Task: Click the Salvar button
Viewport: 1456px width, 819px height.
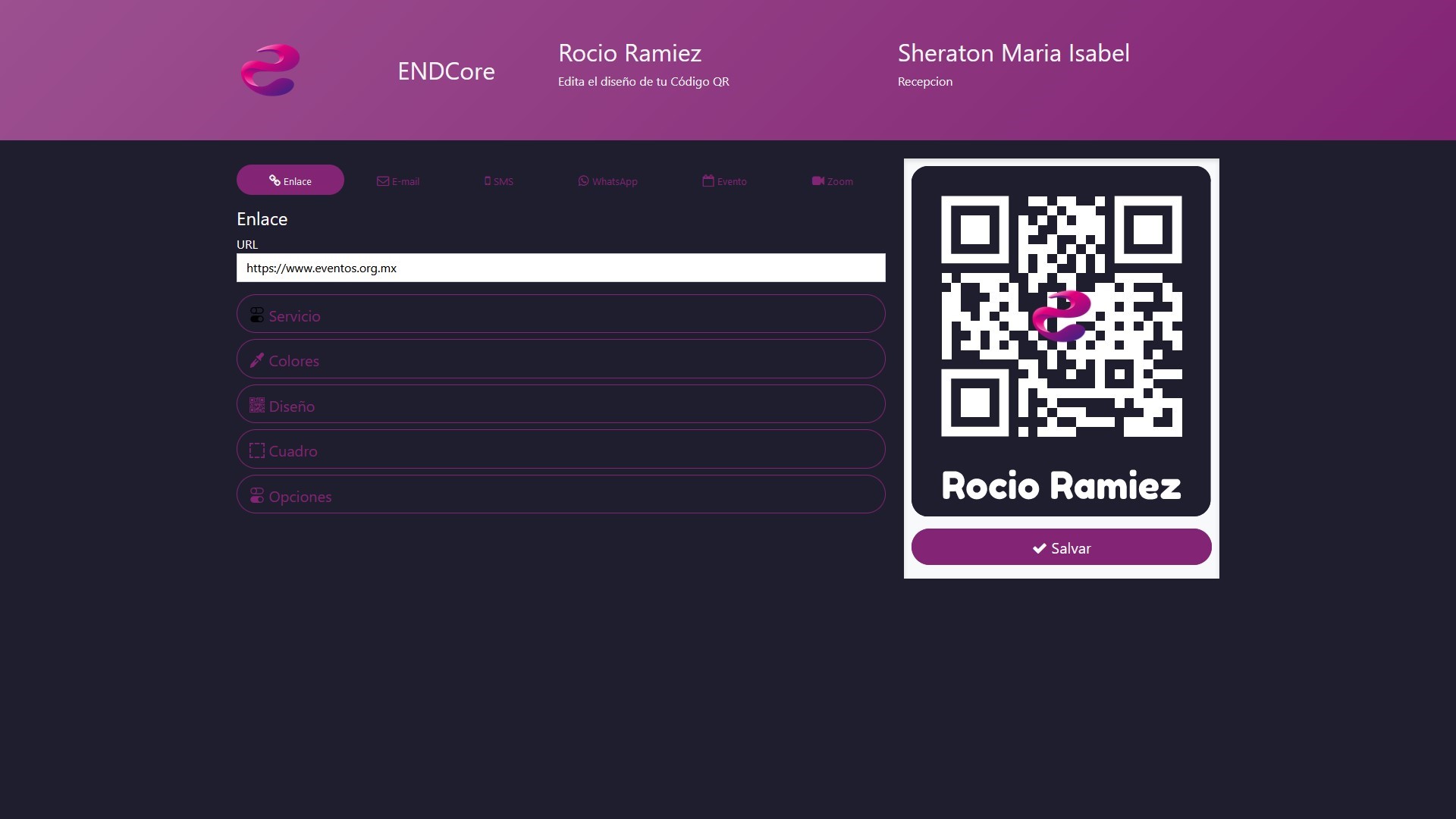Action: 1062,547
